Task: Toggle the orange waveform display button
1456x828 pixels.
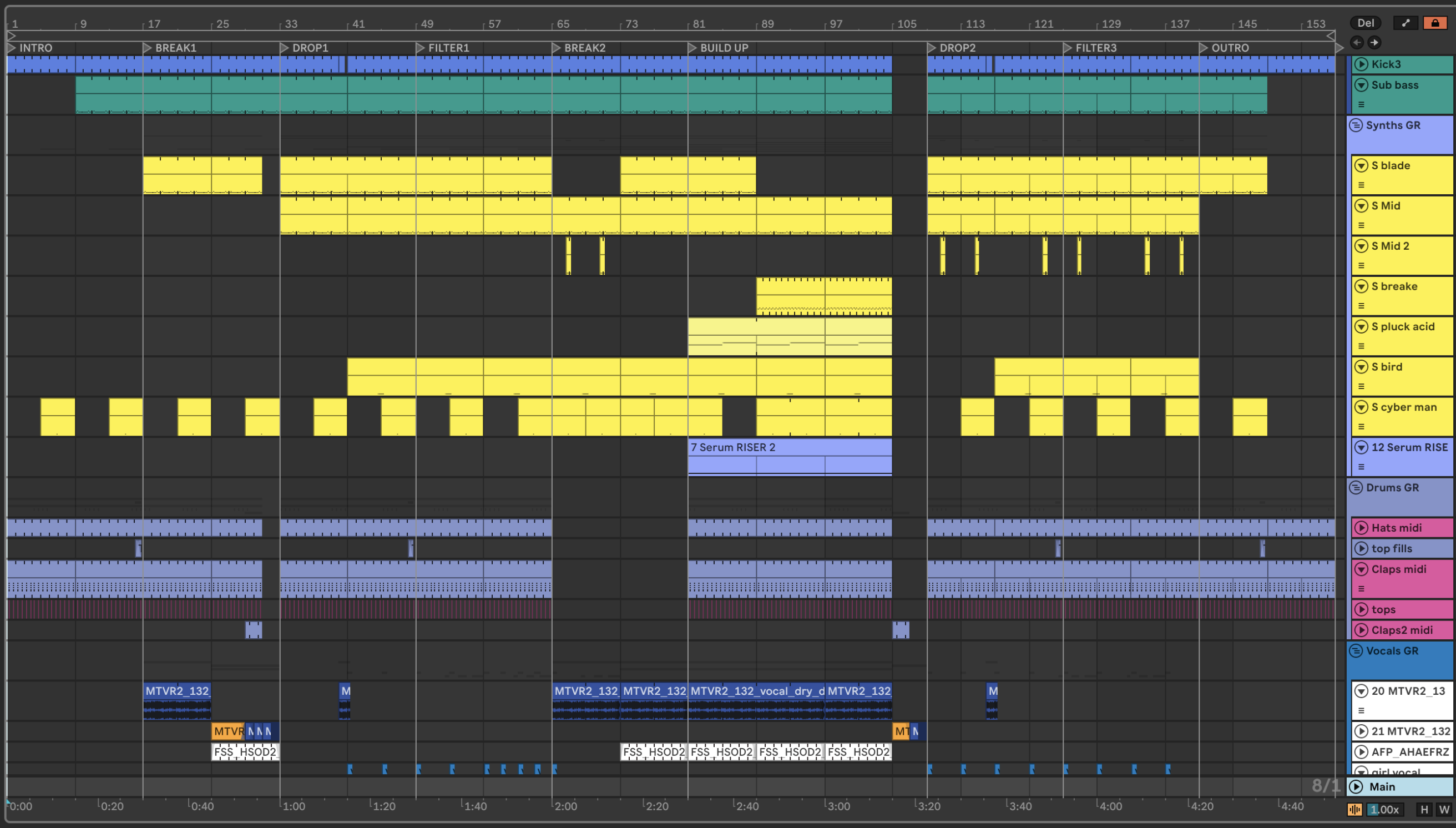Action: pyautogui.click(x=1354, y=809)
